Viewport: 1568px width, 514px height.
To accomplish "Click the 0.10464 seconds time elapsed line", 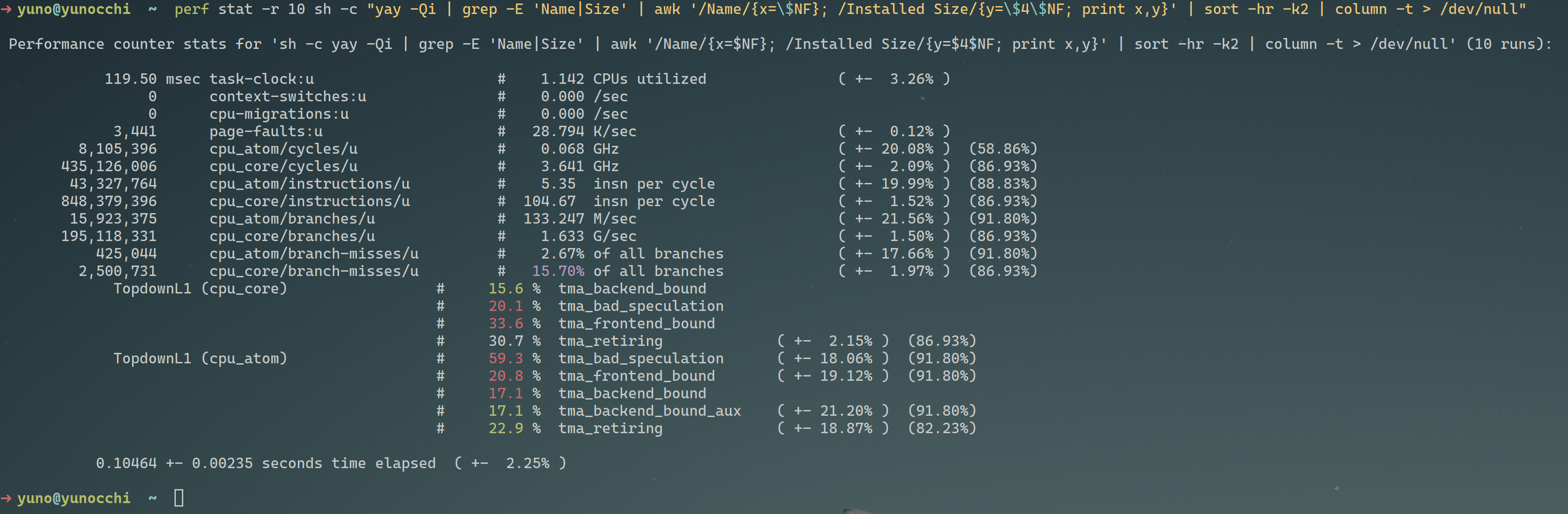I will pos(331,463).
